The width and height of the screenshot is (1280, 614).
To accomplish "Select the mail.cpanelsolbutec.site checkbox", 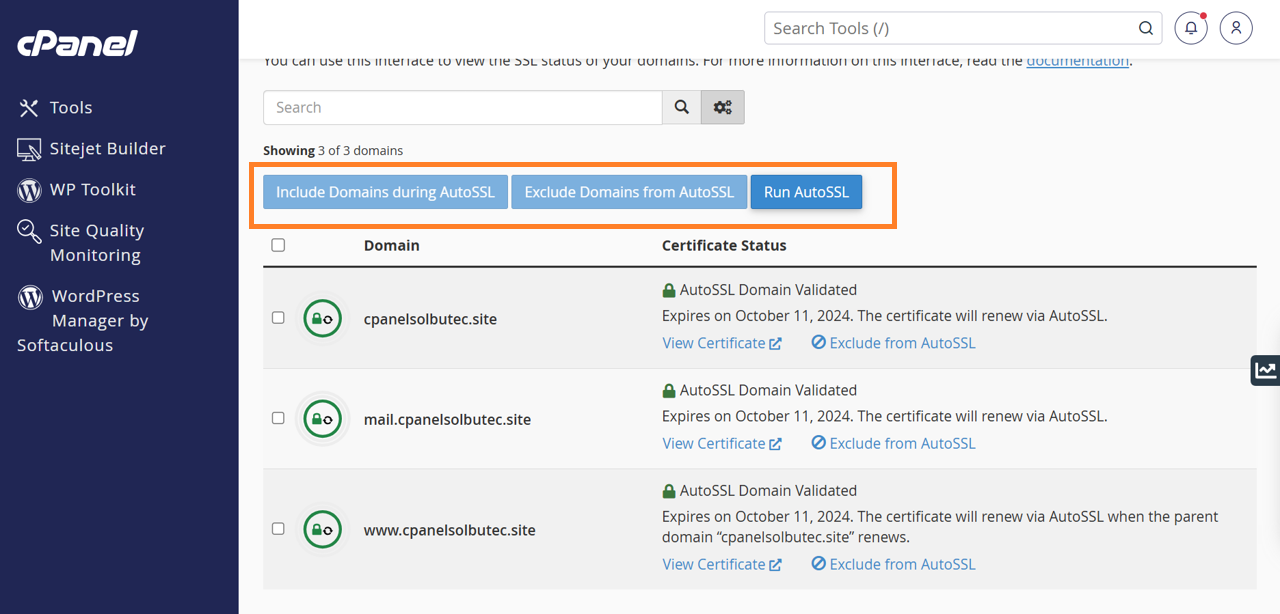I will click(x=278, y=418).
